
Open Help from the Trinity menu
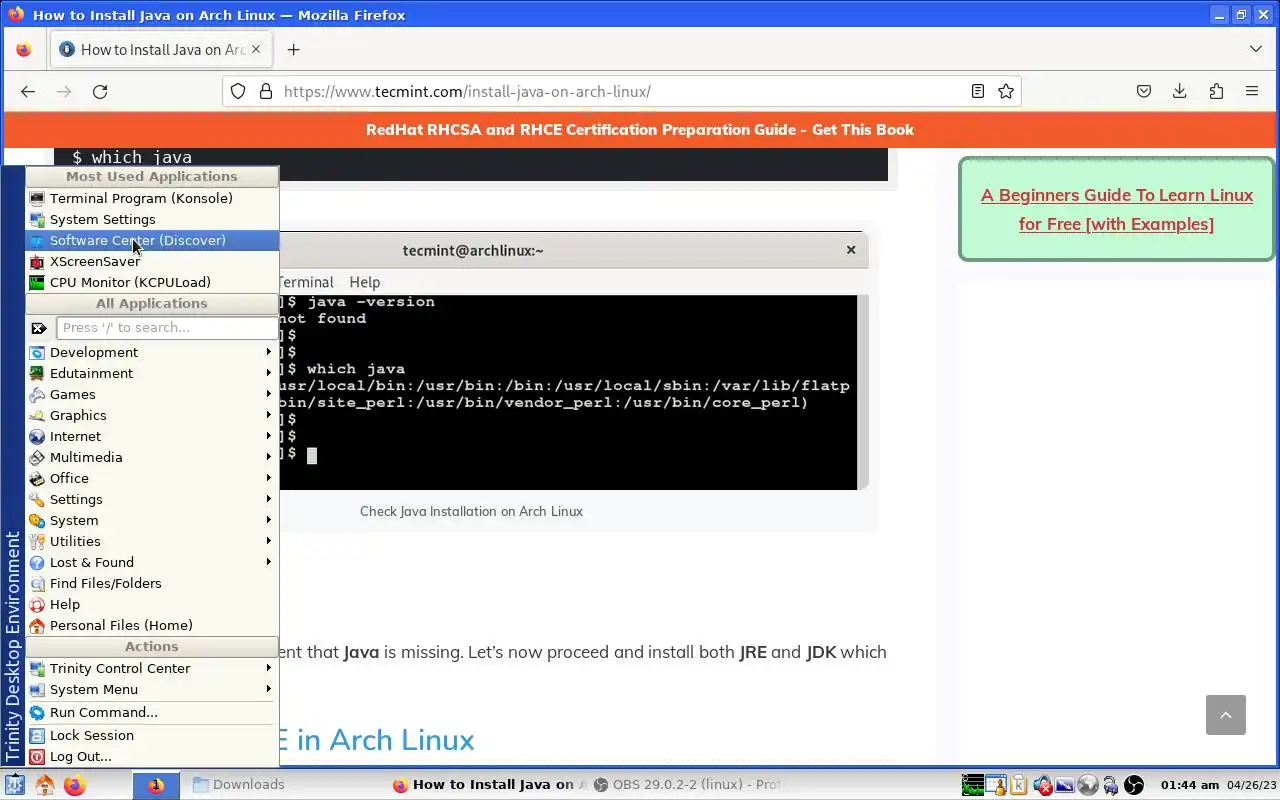pos(152,604)
